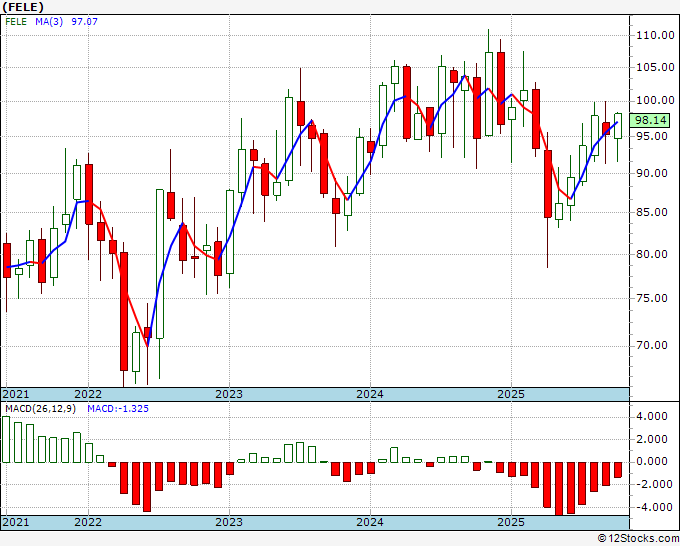The height and width of the screenshot is (546, 680).
Task: Click 2024 on the price chart timeline
Action: tap(370, 394)
